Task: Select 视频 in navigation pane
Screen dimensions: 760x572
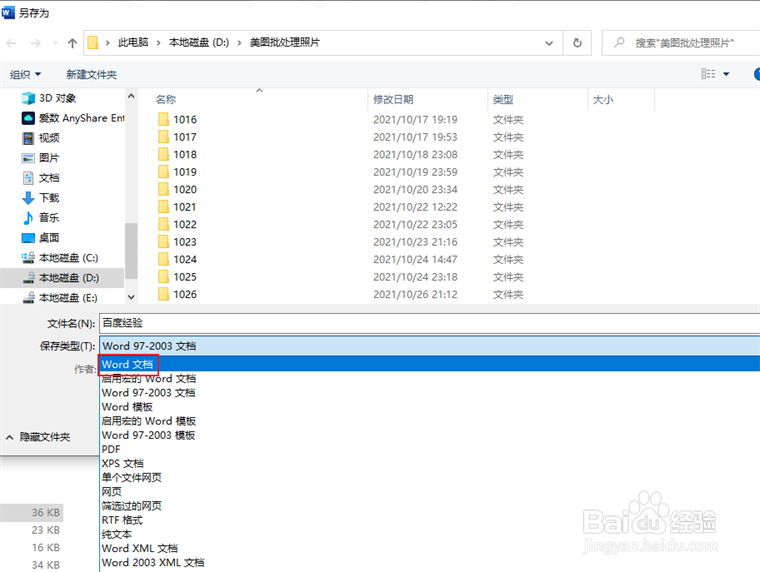Action: (41, 138)
